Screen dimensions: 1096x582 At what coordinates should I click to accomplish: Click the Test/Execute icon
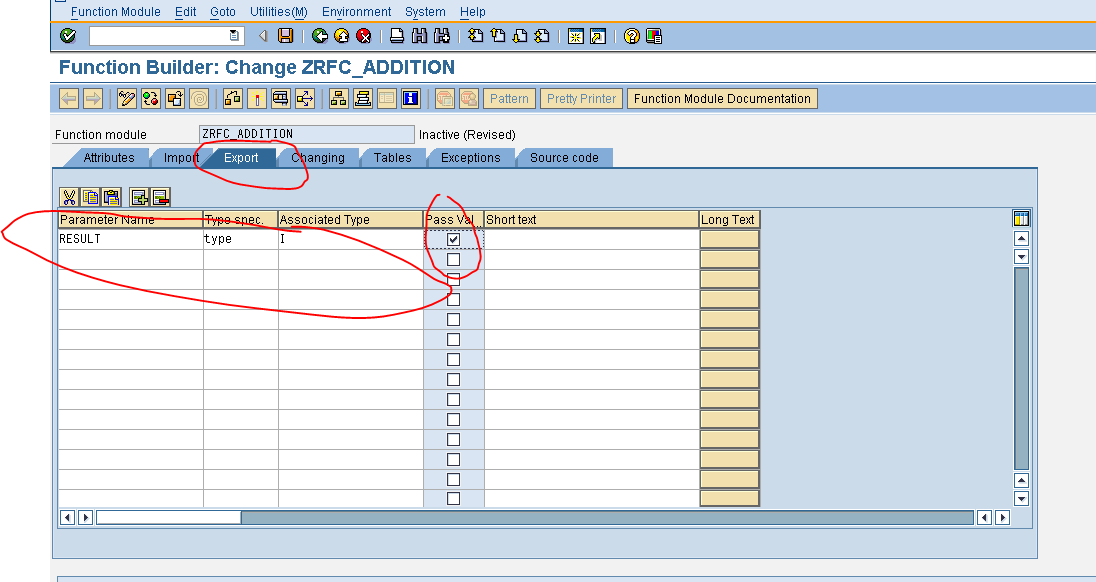click(281, 99)
